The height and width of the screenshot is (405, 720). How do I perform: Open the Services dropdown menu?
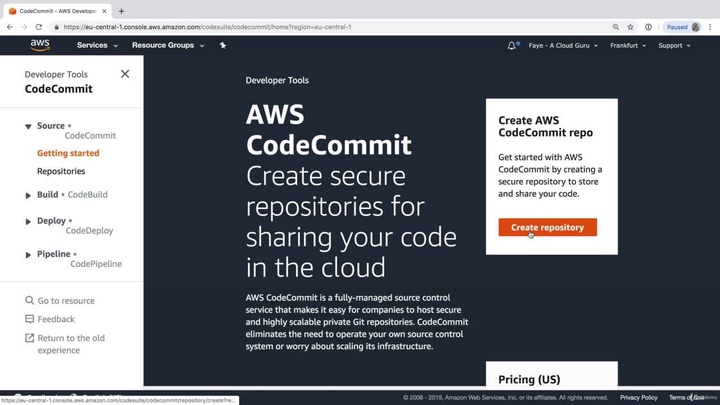click(x=95, y=45)
